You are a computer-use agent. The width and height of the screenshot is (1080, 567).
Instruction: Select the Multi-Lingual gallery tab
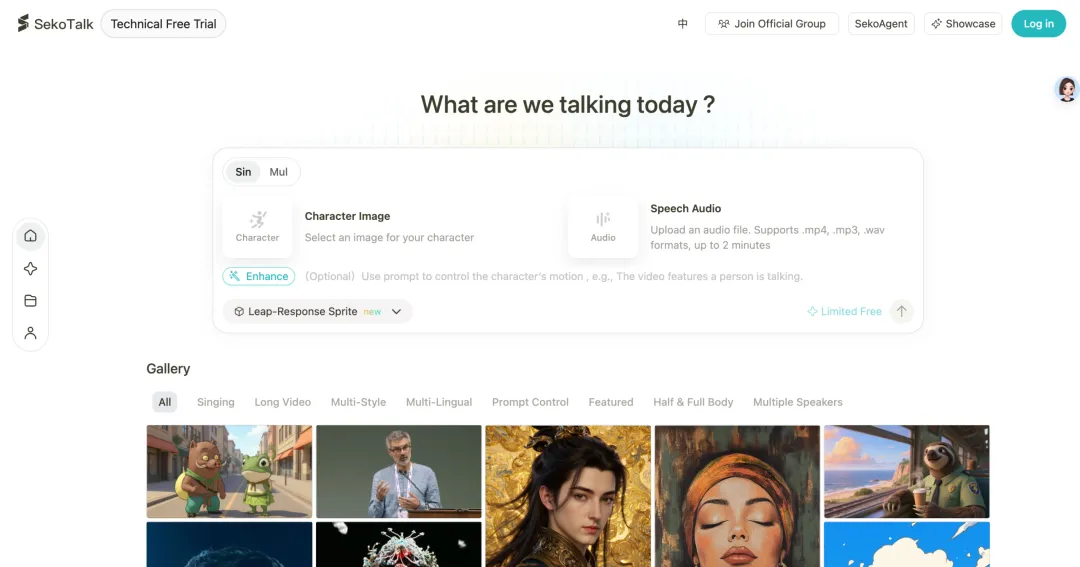[x=439, y=402]
